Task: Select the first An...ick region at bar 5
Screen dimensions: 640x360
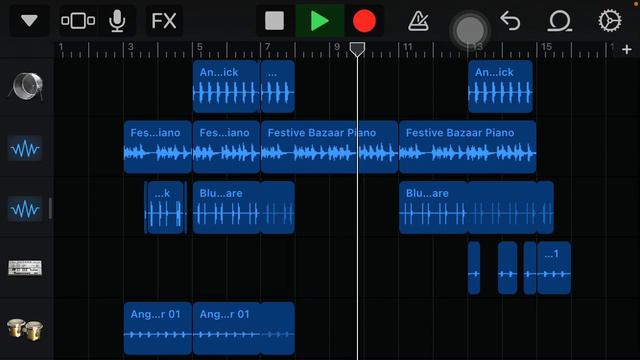Action: 225,87
